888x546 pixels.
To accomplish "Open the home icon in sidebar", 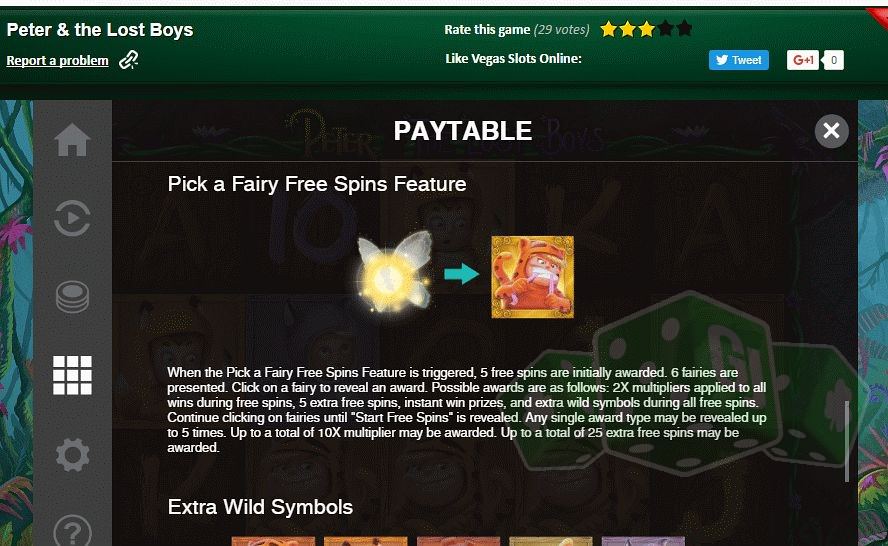I will pos(72,139).
